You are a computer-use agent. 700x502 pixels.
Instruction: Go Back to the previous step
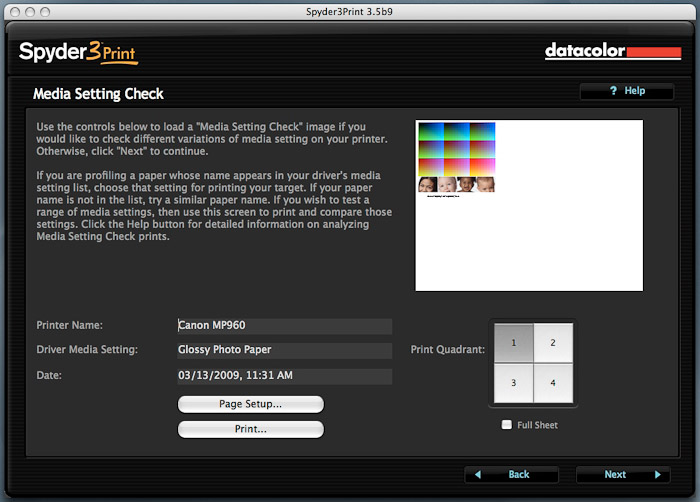click(x=512, y=474)
